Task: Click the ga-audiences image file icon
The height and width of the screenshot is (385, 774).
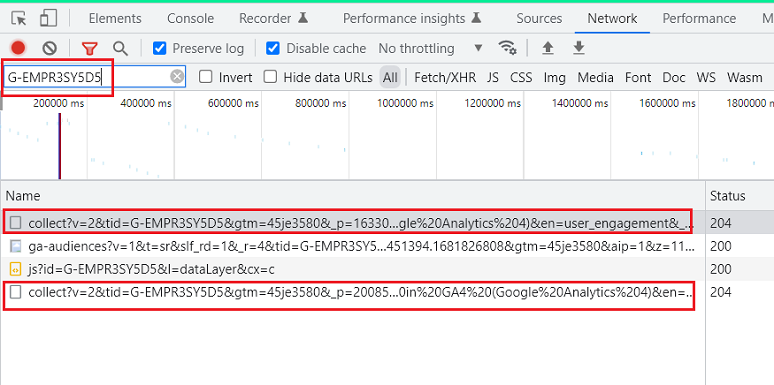Action: (x=16, y=246)
